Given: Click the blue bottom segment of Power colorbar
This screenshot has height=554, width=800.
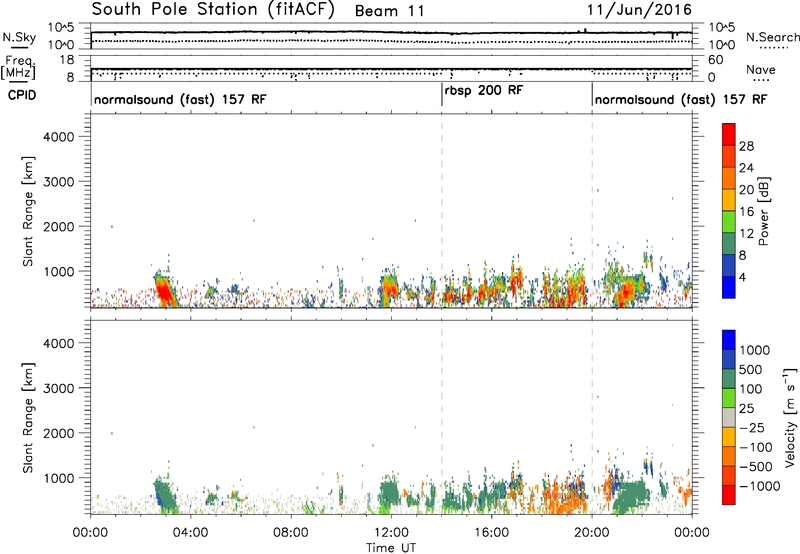Looking at the screenshot, I should point(729,287).
